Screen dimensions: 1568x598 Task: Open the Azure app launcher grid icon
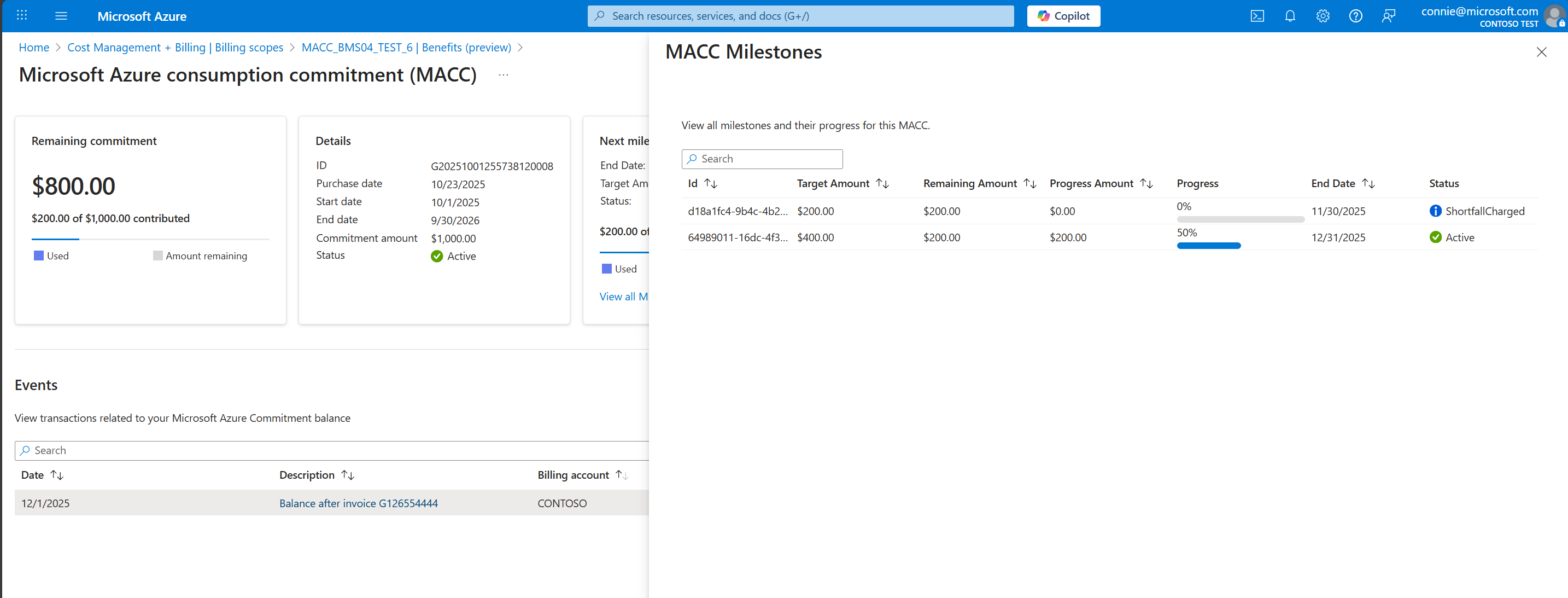click(x=22, y=16)
